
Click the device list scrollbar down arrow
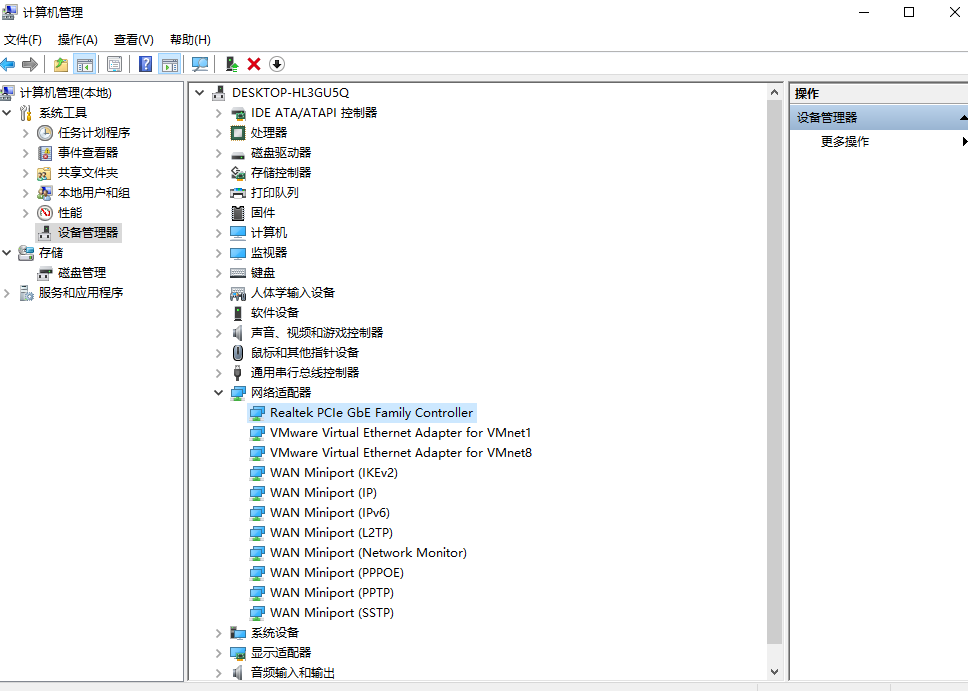point(775,673)
